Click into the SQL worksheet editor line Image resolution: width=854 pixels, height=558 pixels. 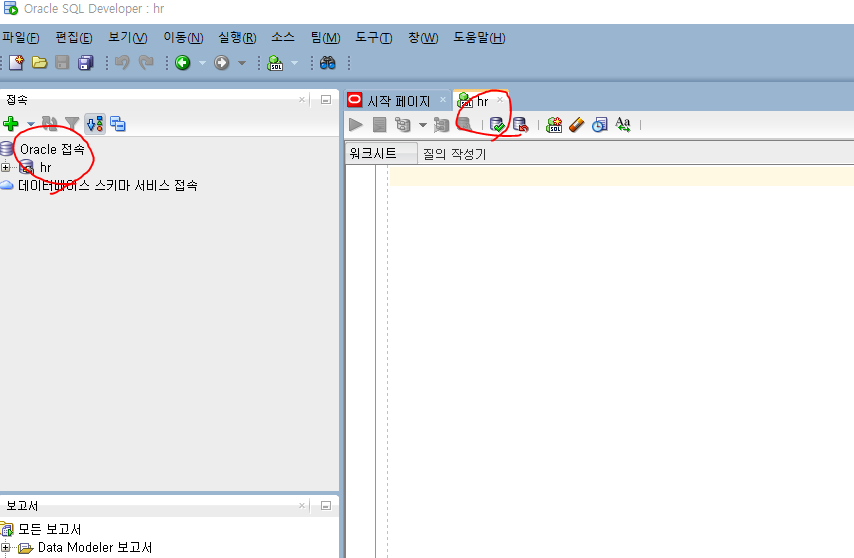click(621, 176)
